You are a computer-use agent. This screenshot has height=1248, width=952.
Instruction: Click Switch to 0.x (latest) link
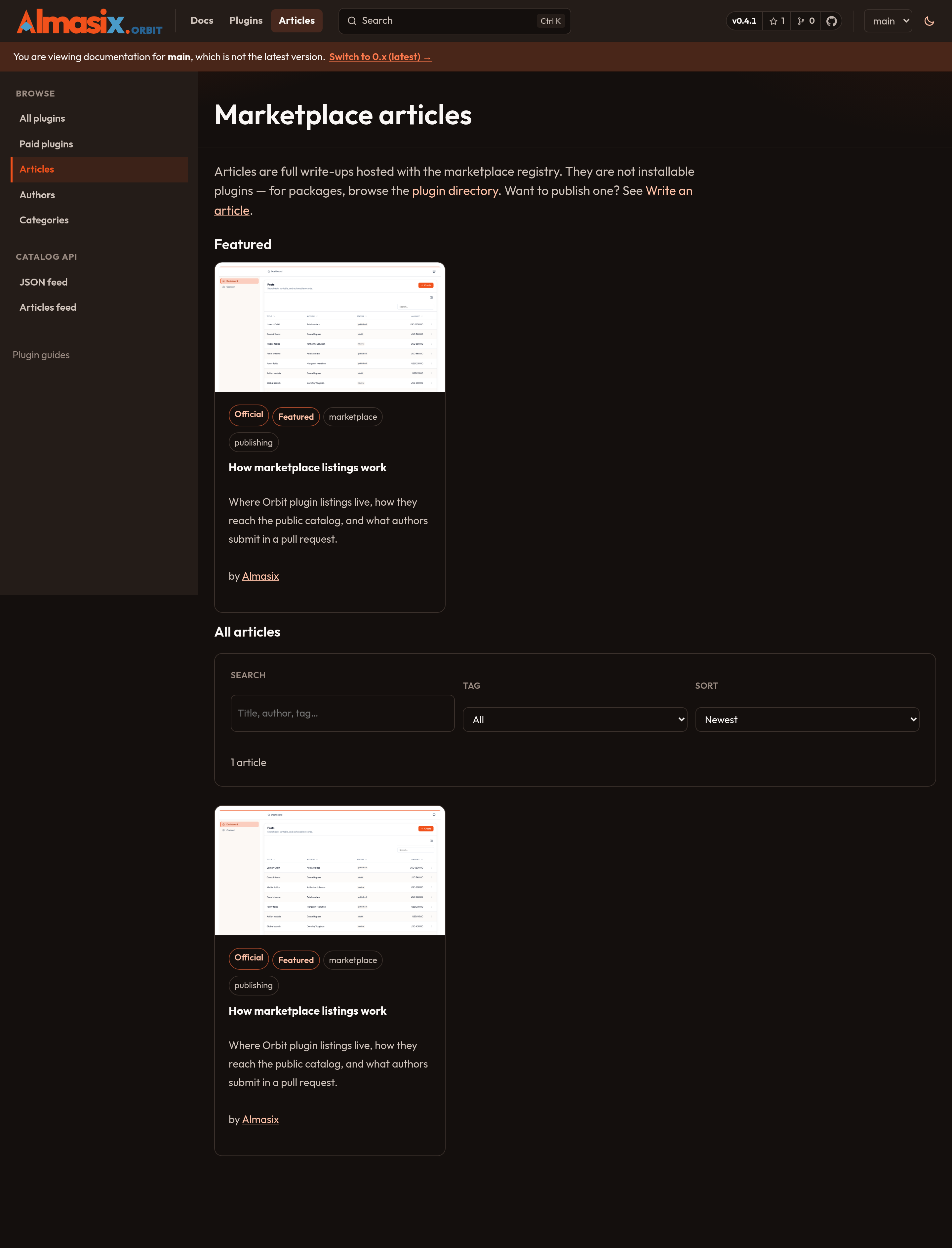380,57
